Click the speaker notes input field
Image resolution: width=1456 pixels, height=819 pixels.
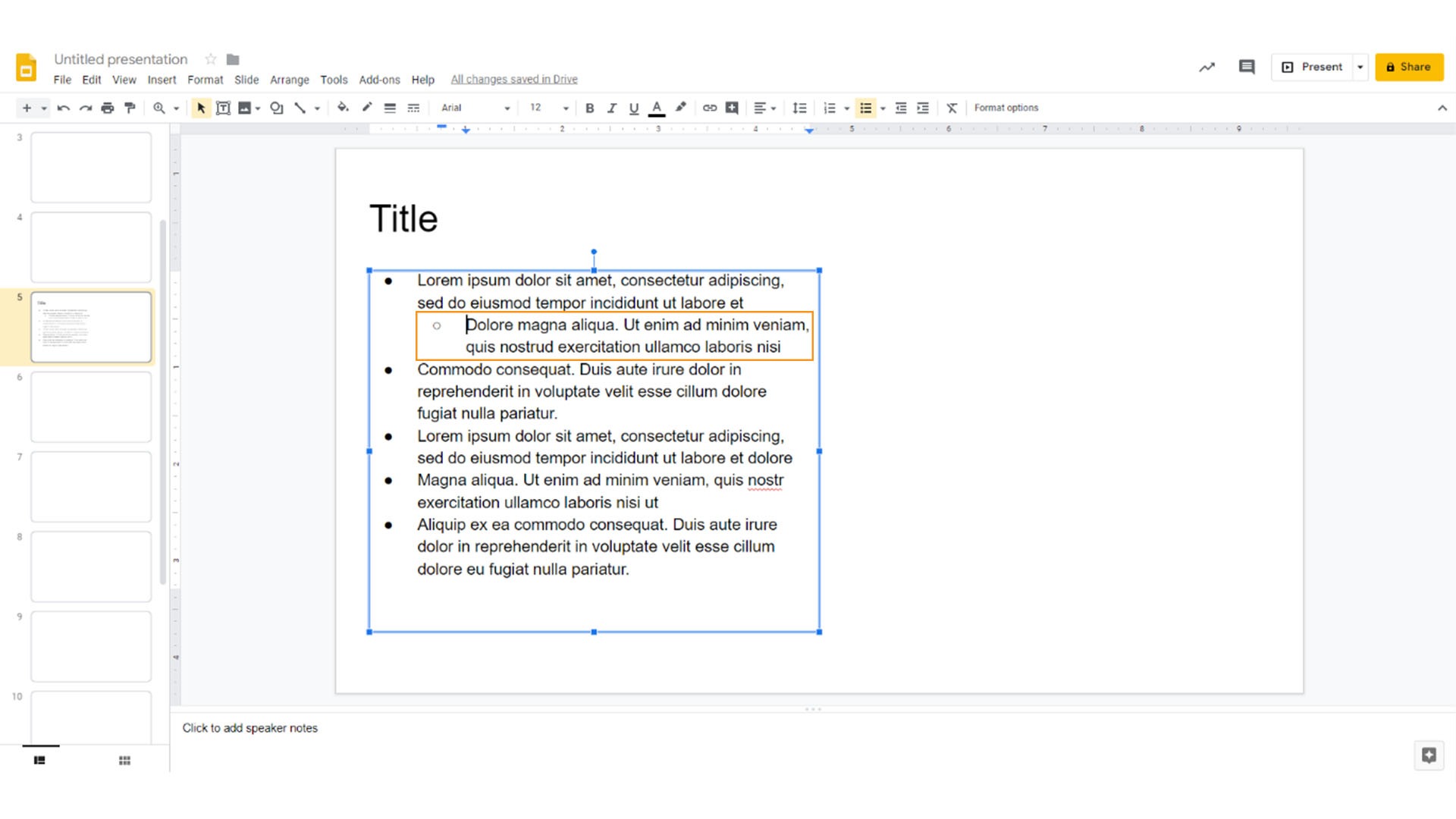[x=250, y=728]
